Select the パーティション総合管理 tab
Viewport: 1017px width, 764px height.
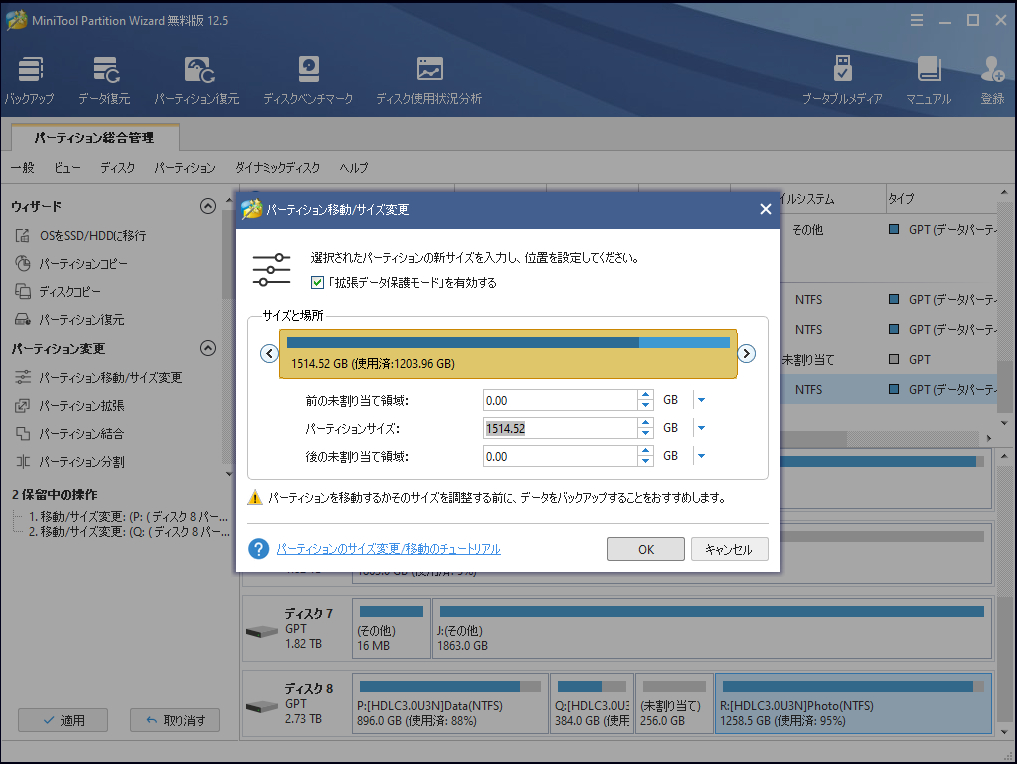(x=95, y=137)
